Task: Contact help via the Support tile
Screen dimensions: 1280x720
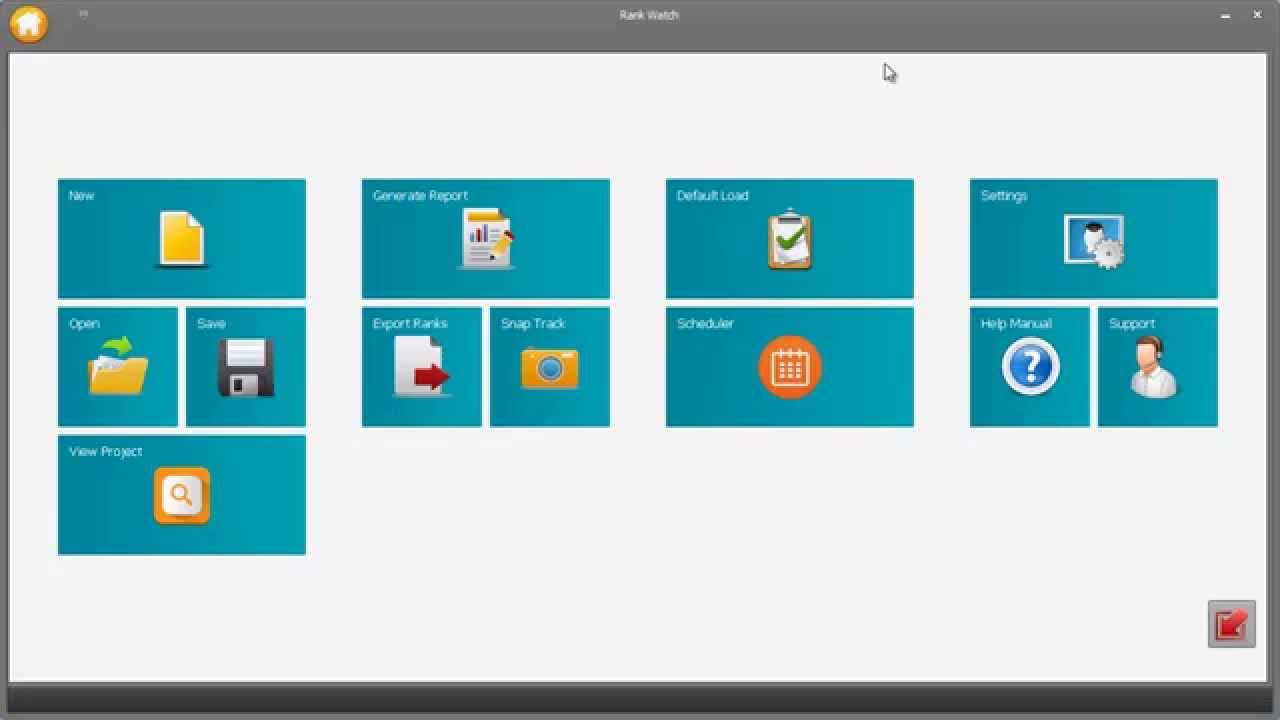Action: [x=1158, y=367]
